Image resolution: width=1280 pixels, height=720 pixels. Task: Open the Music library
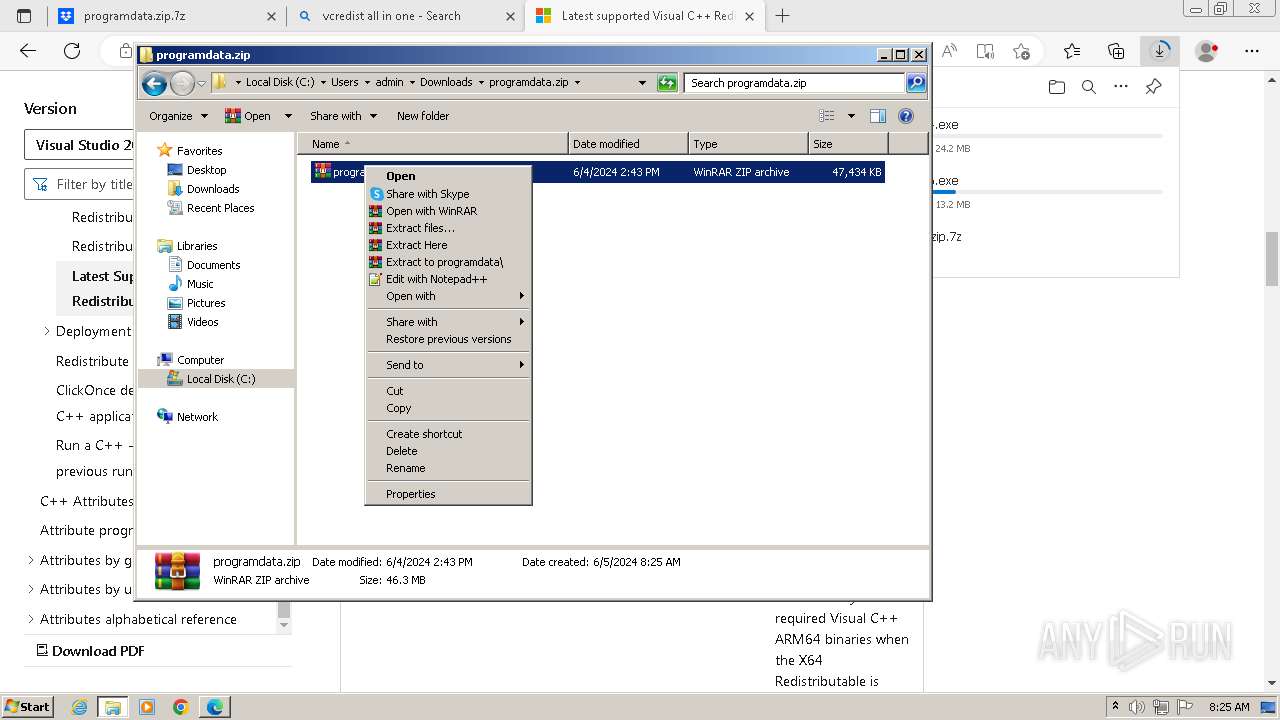200,284
